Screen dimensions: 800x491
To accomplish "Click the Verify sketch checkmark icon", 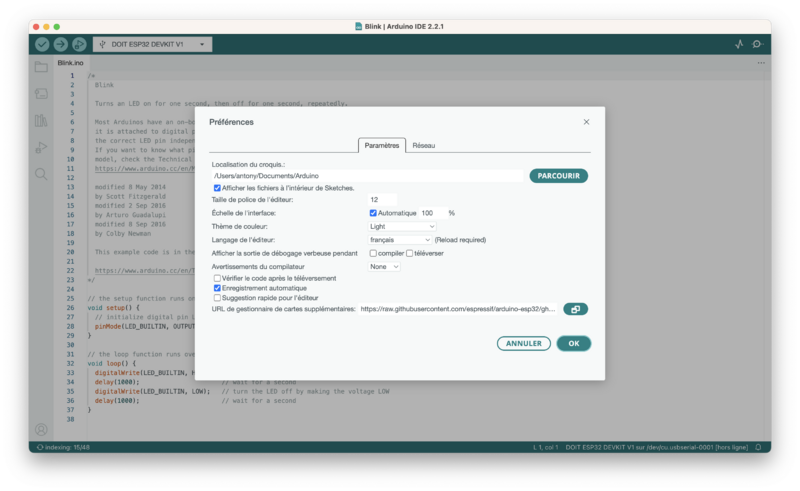I will (42, 44).
